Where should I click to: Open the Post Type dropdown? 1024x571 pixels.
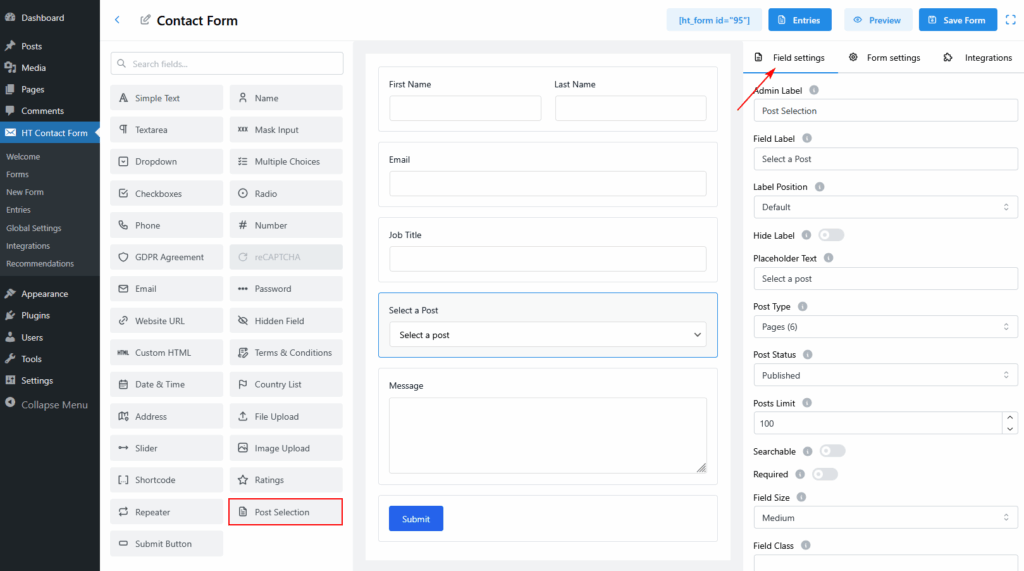885,327
